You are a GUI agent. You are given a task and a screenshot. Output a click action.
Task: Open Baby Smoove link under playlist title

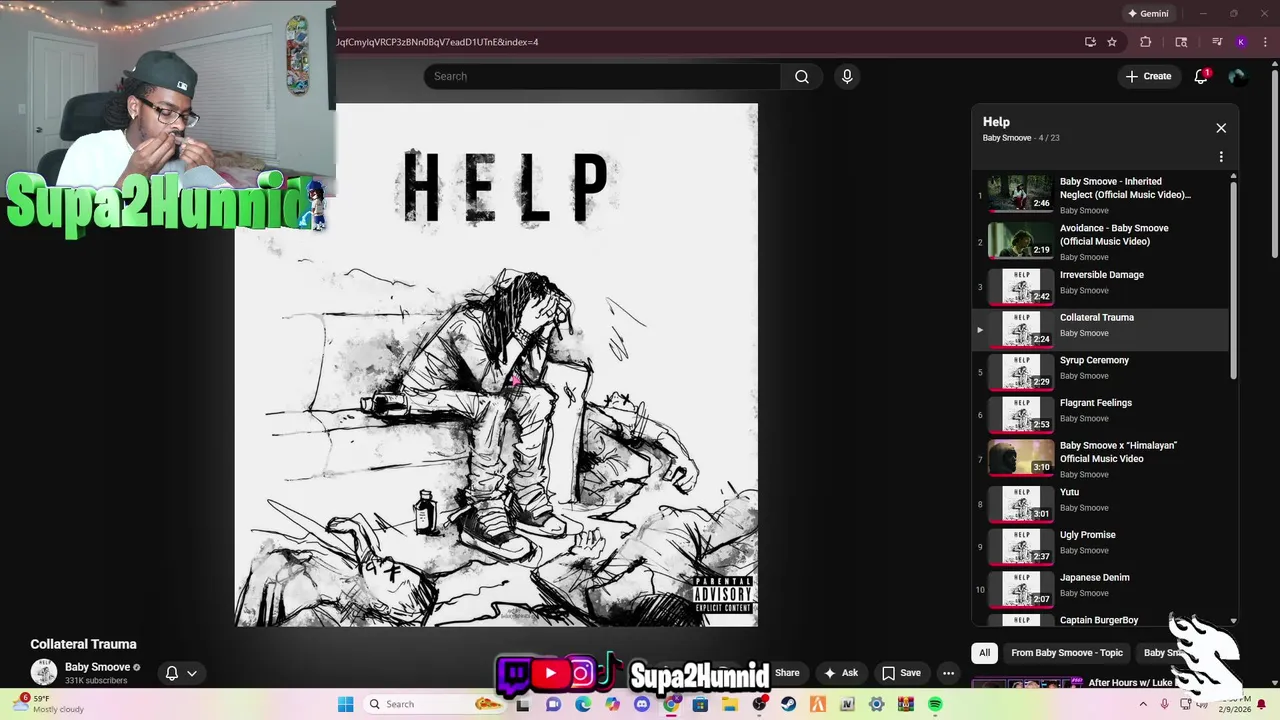[1006, 138]
